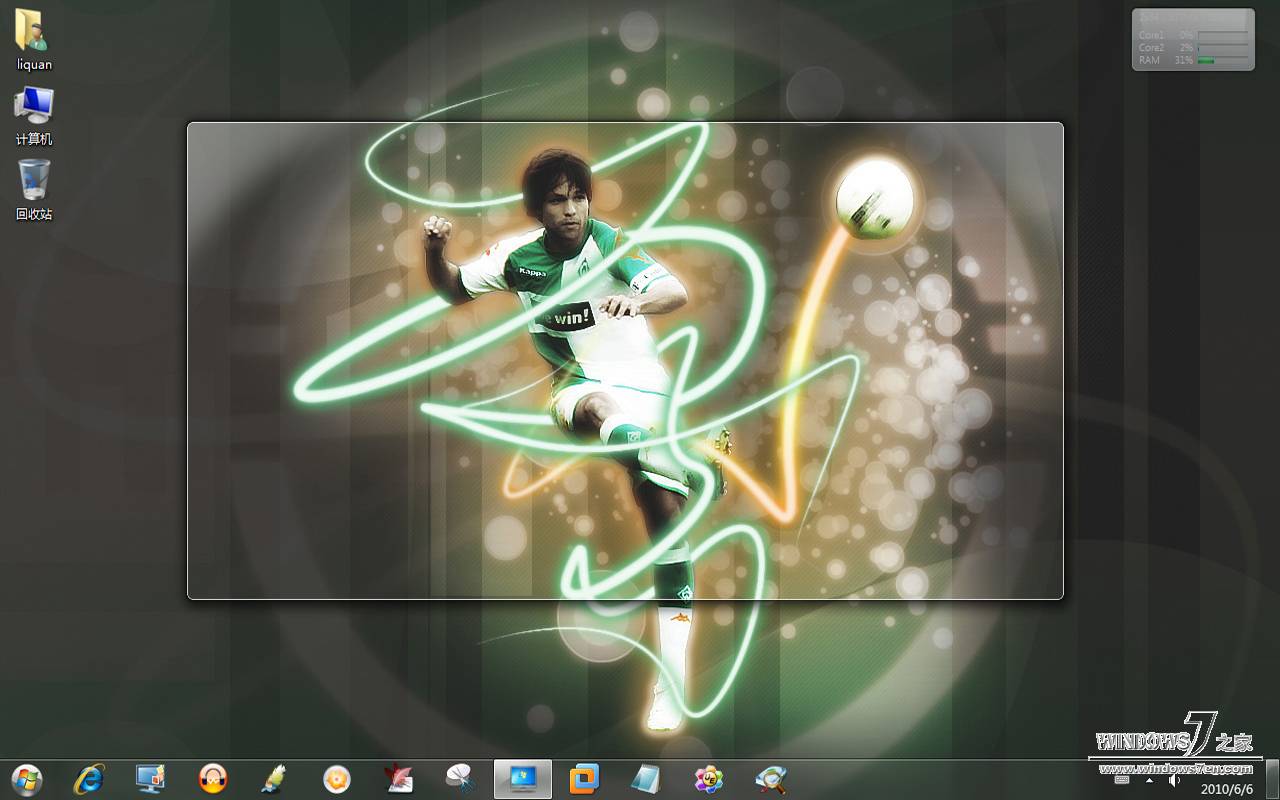Click the Core2 usage bar in gadget

[x=1223, y=47]
